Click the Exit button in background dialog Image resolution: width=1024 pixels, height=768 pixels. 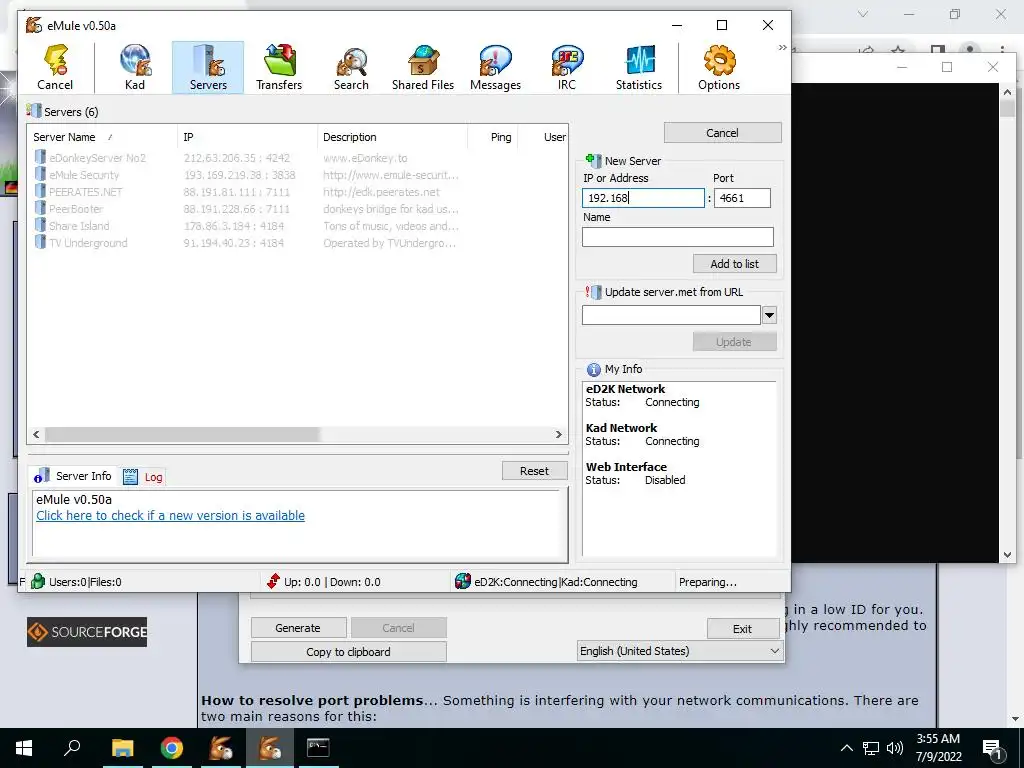click(743, 629)
